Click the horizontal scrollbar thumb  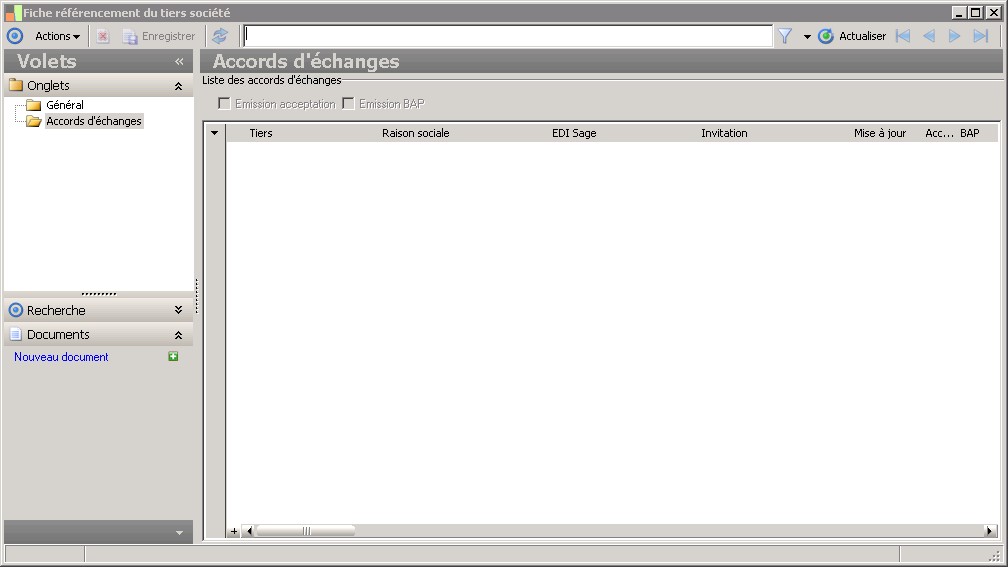click(306, 531)
